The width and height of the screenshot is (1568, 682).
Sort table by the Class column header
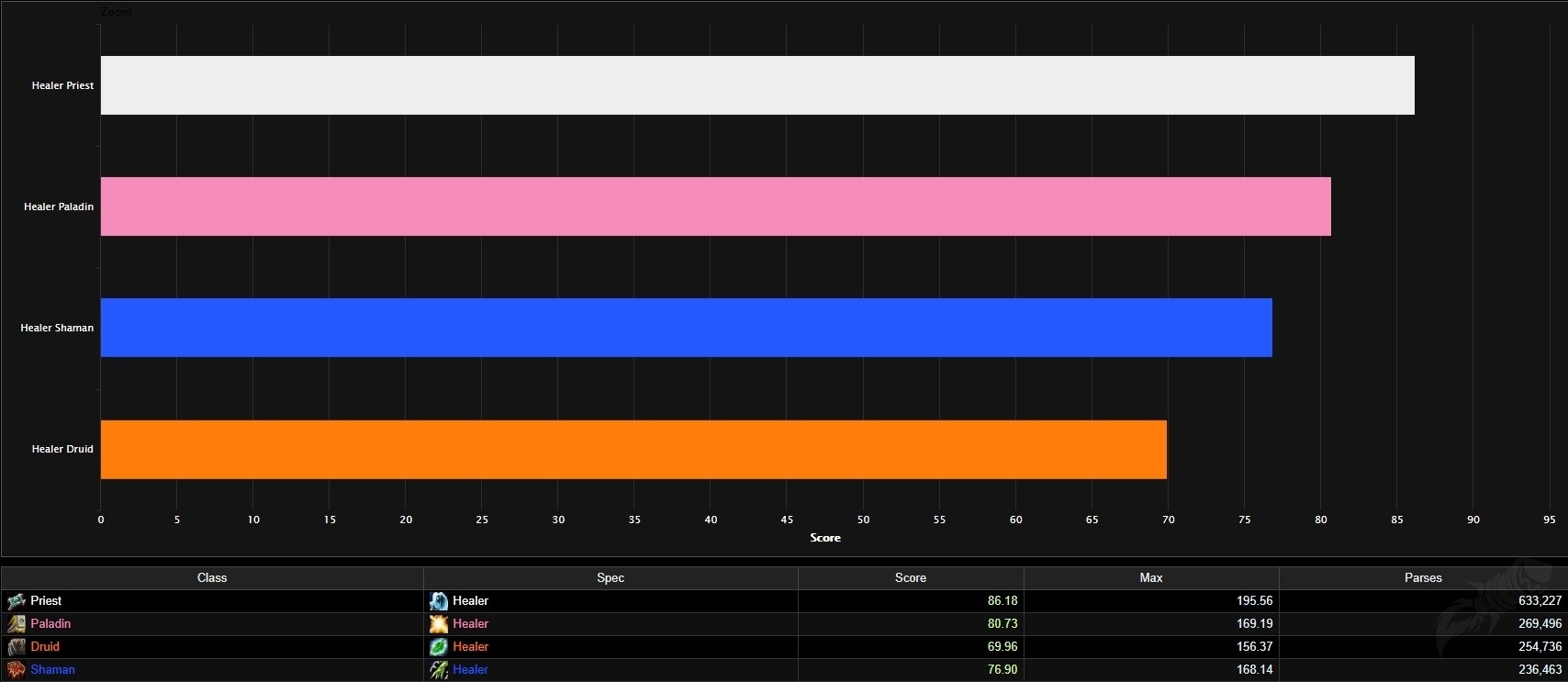[212, 577]
